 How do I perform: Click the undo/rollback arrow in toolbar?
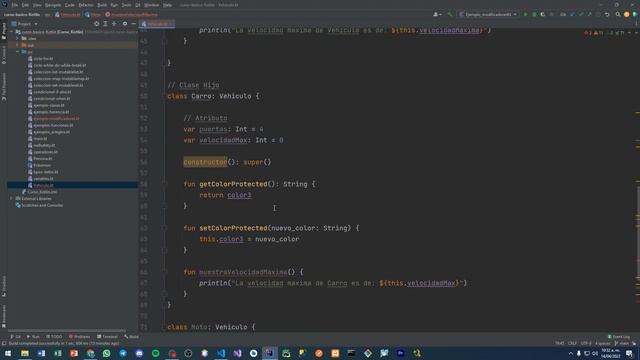tap(607, 14)
